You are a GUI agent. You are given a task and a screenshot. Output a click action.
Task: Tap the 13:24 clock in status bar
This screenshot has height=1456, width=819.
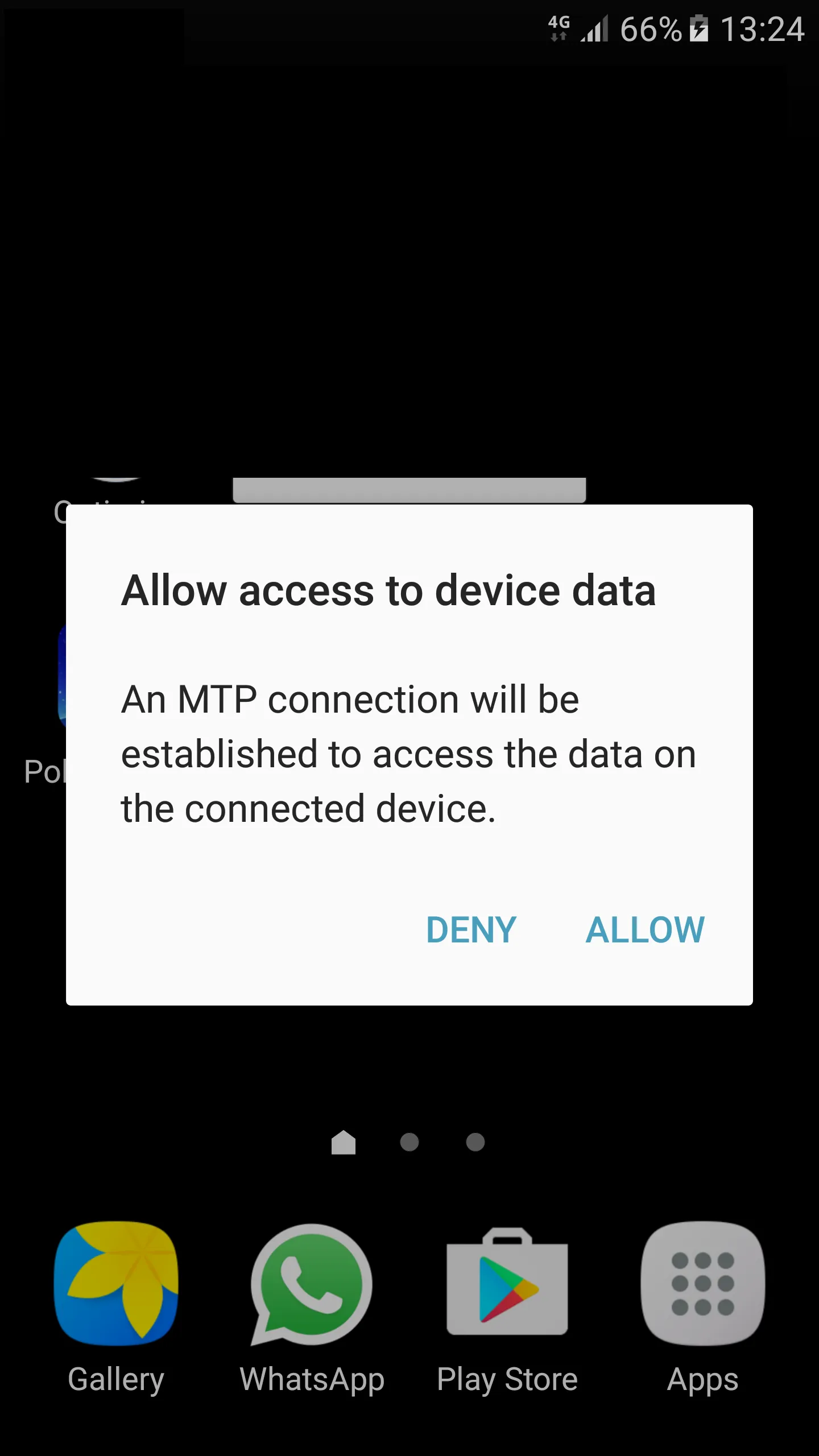click(762, 30)
